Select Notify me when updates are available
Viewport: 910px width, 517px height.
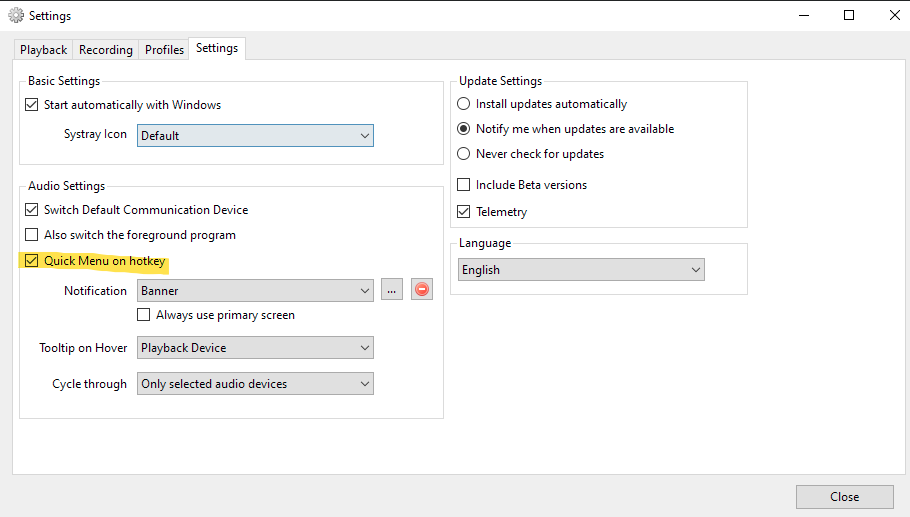pos(463,129)
